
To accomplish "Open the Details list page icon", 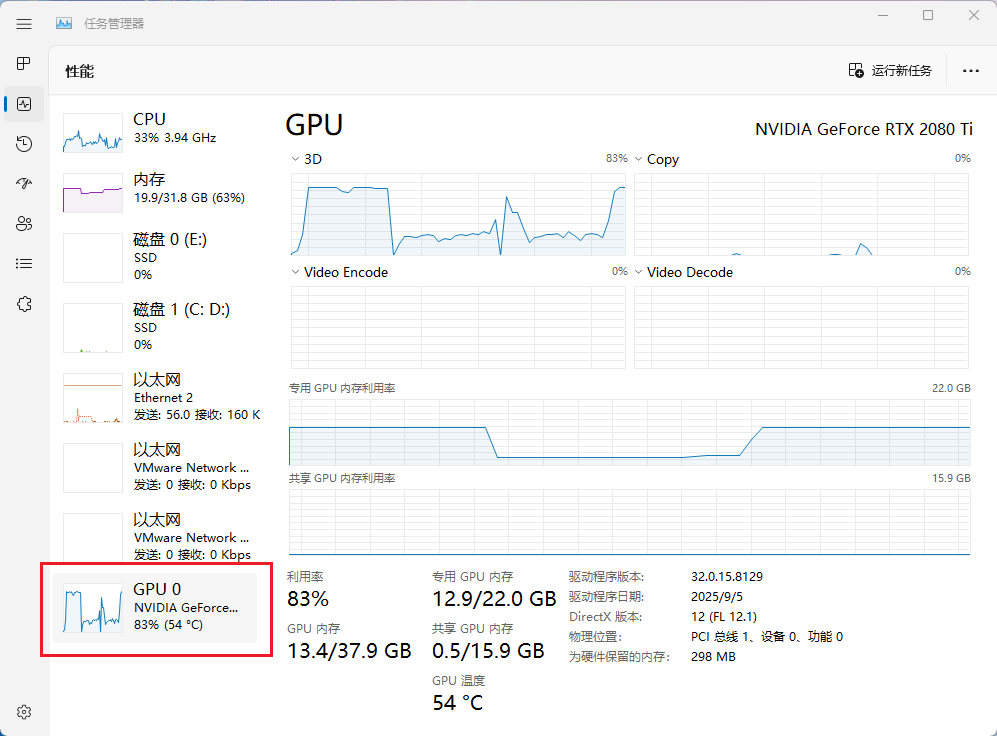I will tap(24, 264).
